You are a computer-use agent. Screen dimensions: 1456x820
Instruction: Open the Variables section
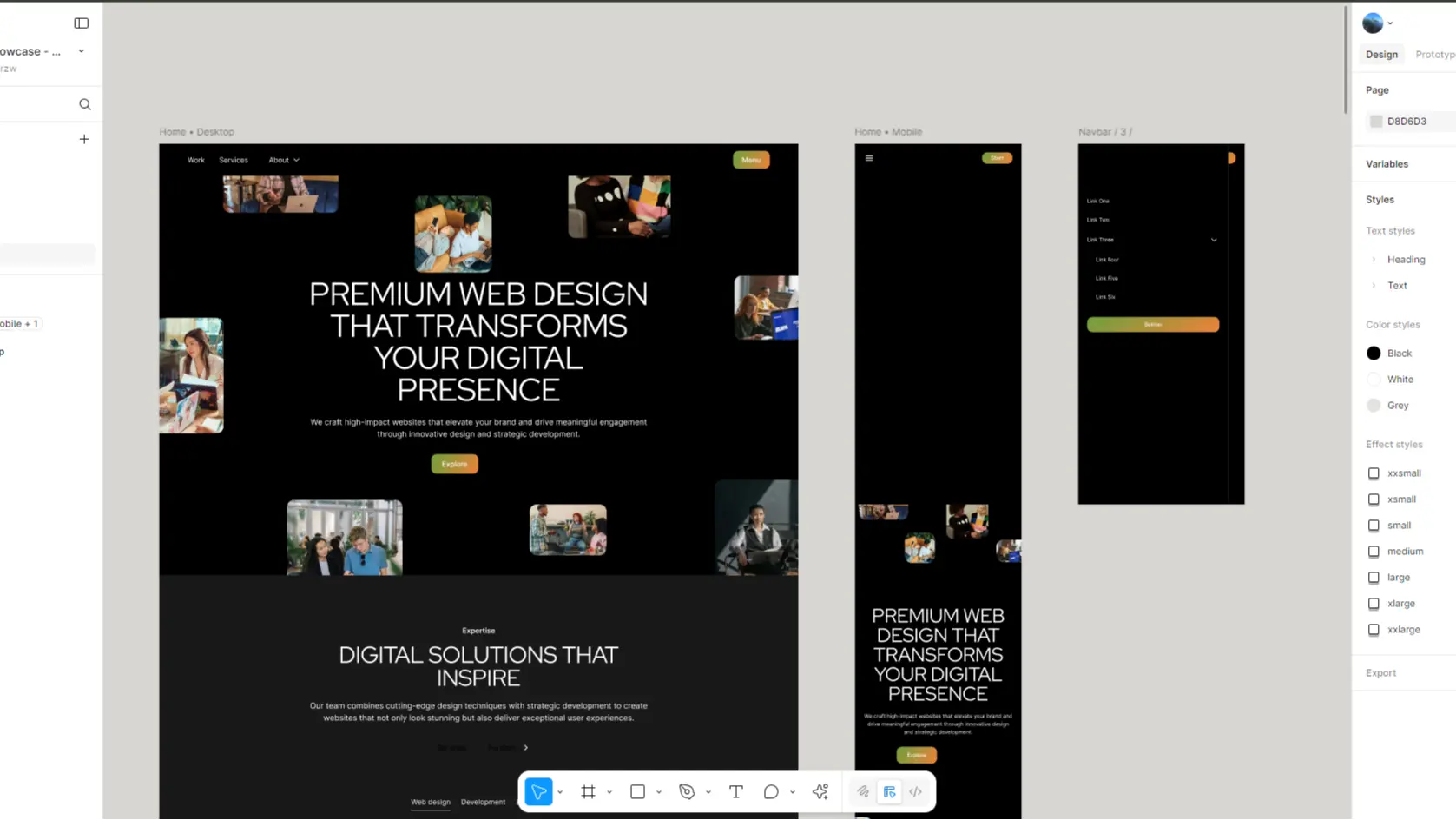click(x=1387, y=163)
